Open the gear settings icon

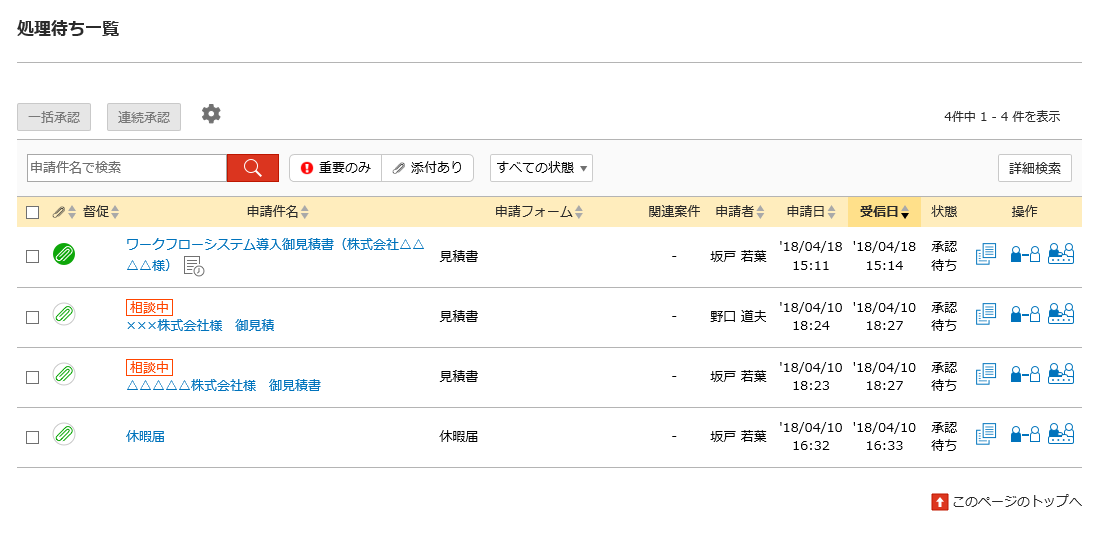[x=211, y=114]
